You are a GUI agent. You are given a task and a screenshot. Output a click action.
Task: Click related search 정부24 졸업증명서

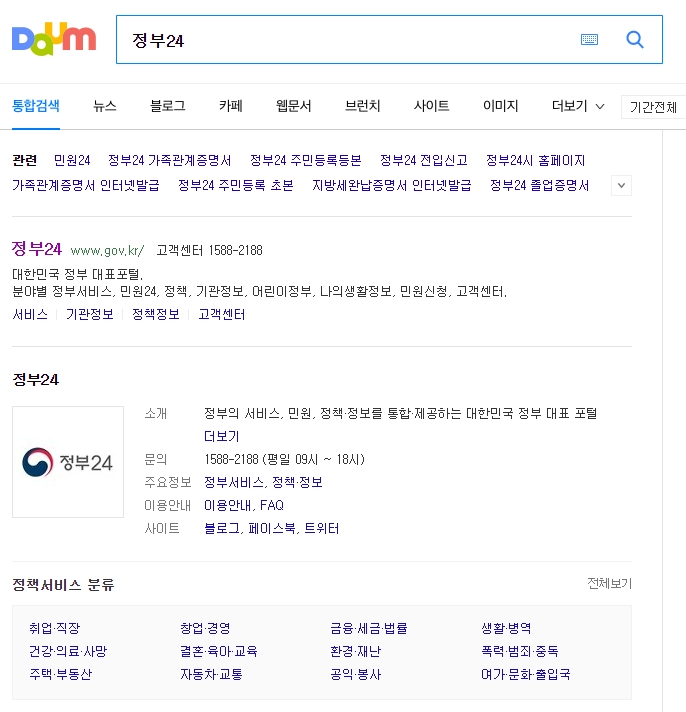point(539,185)
